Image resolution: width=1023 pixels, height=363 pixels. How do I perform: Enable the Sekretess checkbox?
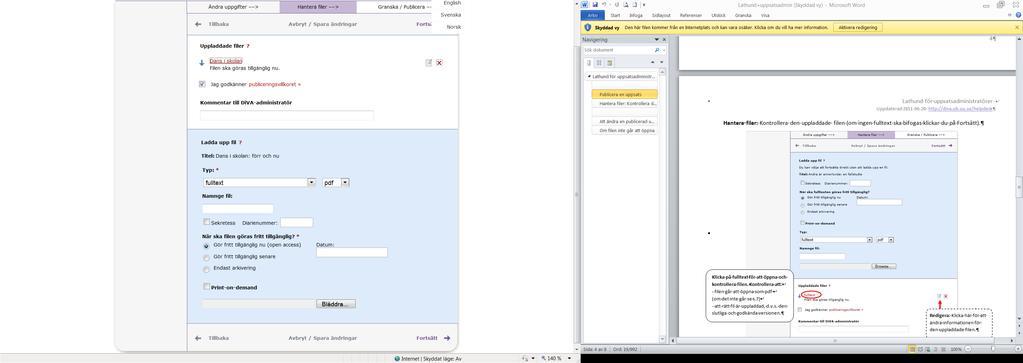point(207,222)
